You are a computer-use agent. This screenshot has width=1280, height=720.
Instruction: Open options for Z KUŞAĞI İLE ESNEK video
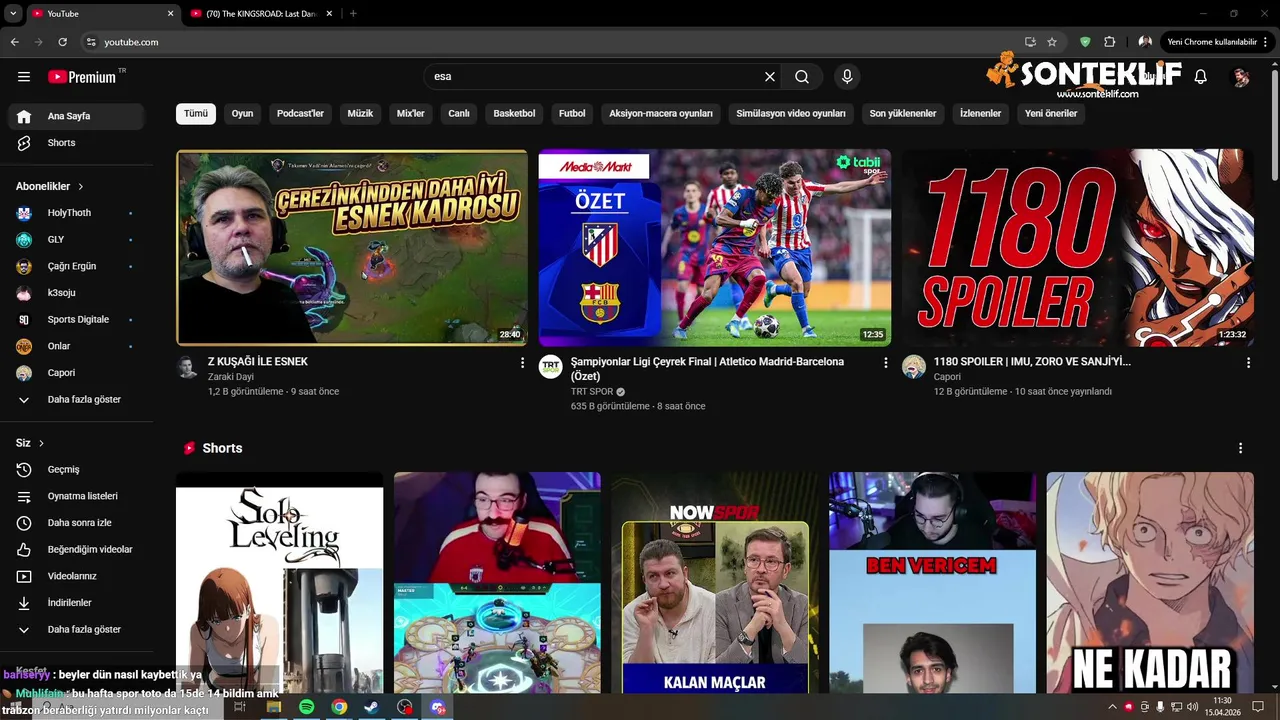(522, 363)
